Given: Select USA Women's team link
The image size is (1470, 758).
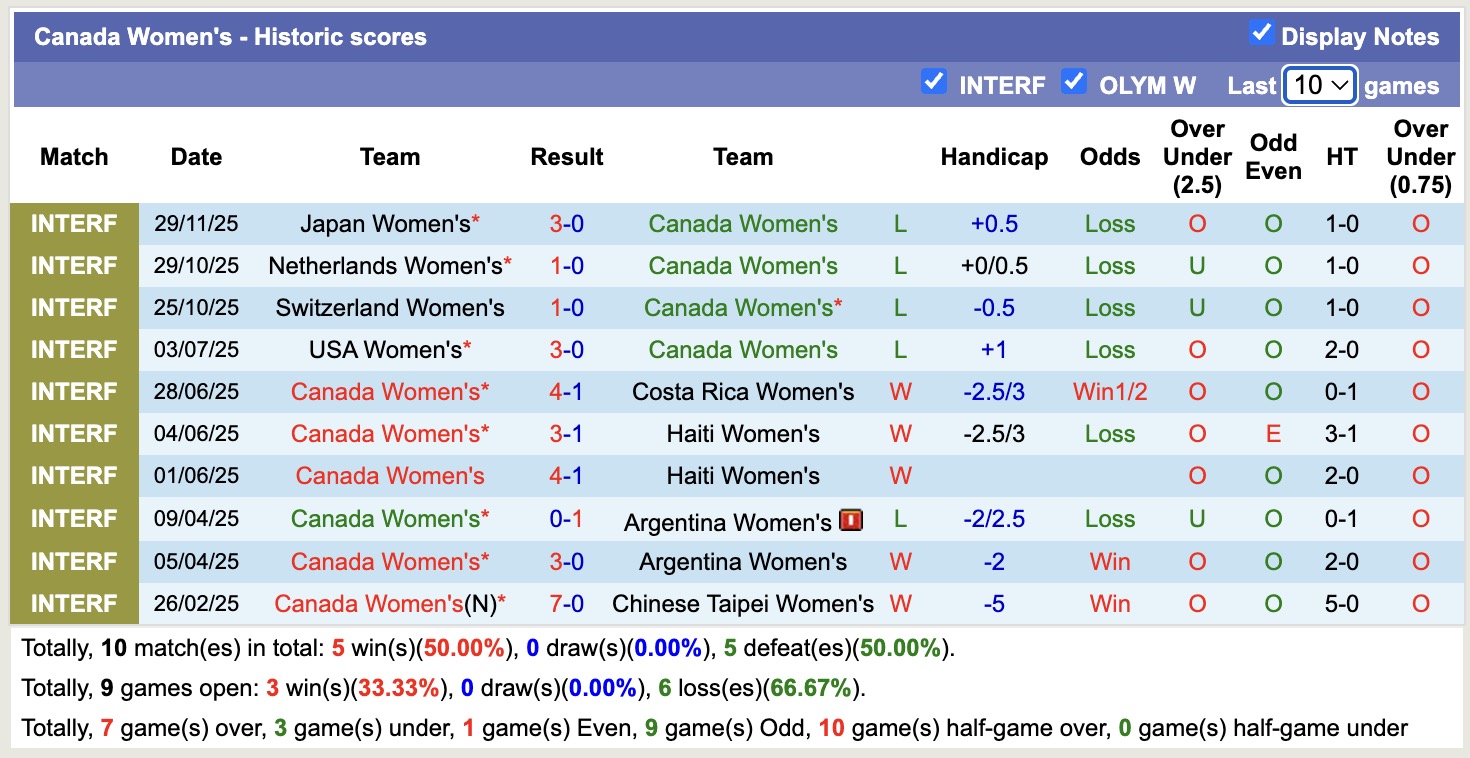Looking at the screenshot, I should click(385, 350).
